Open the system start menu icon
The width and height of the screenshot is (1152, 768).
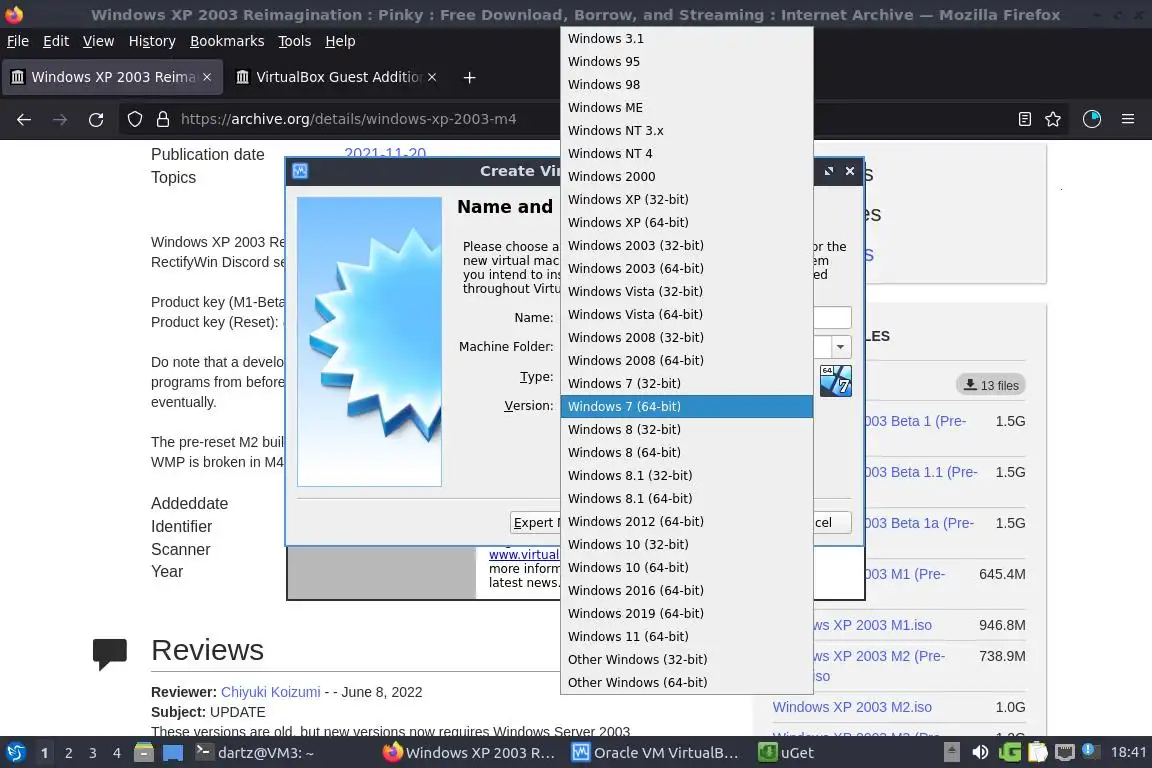(15, 753)
